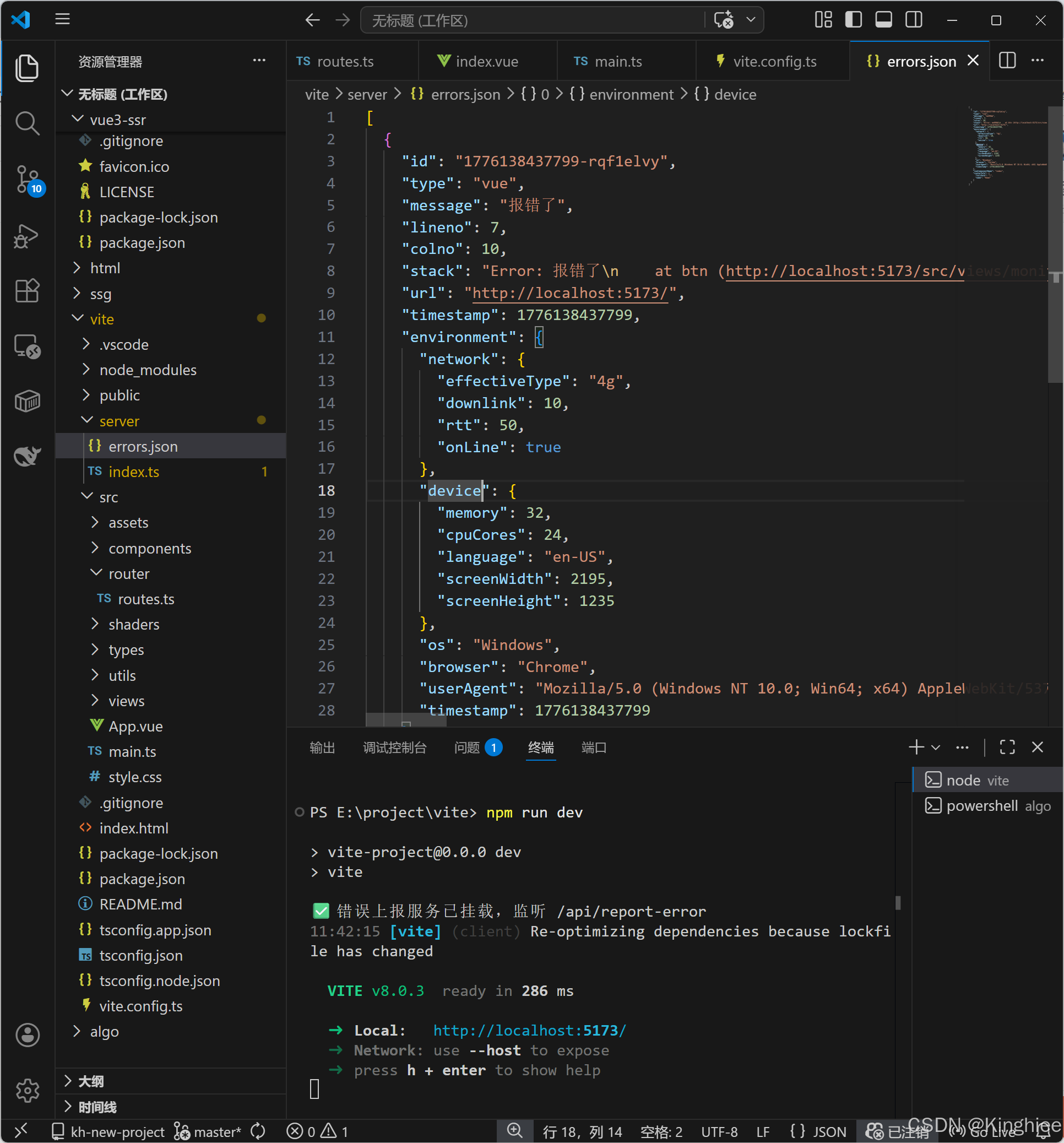Switch to the vite.config.ts tab
1064x1143 pixels.
click(x=774, y=62)
